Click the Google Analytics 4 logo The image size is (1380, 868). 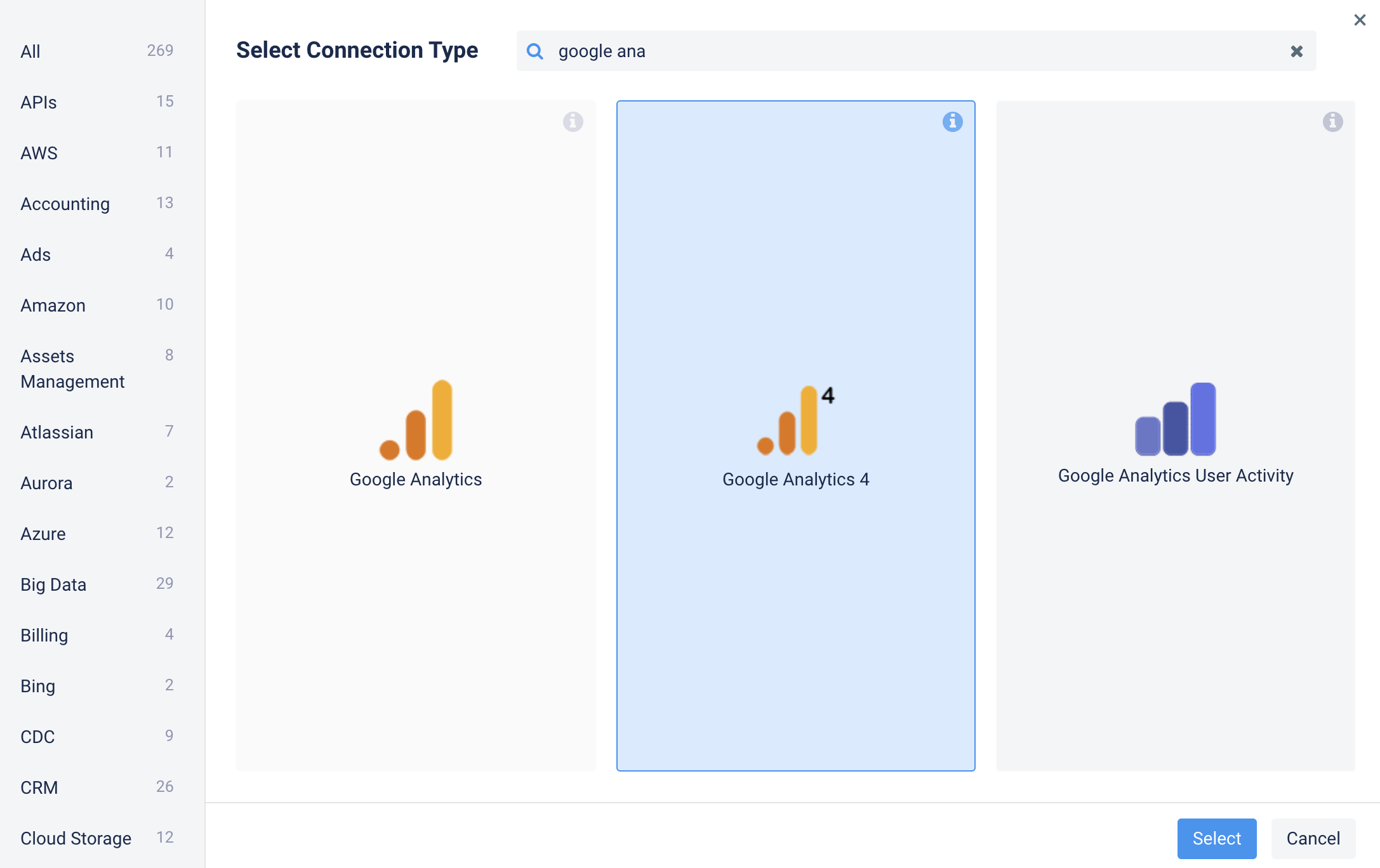click(x=795, y=420)
